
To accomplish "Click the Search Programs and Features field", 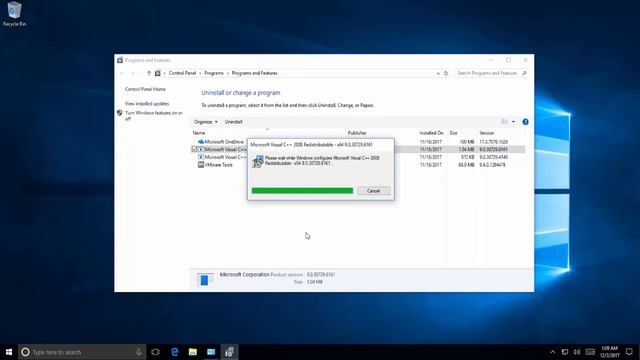I will [491, 73].
